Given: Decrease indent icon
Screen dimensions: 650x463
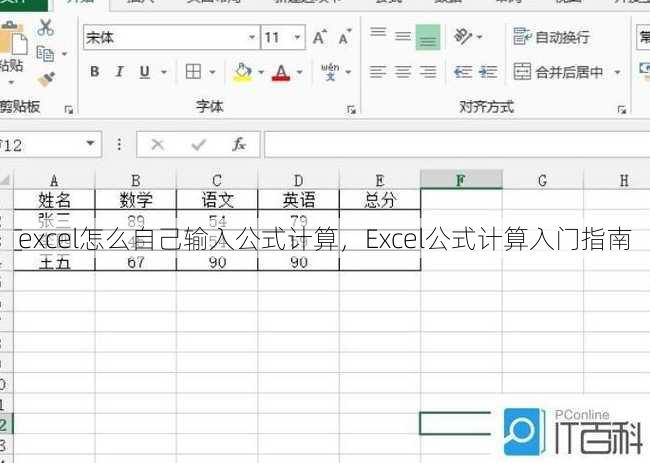Looking at the screenshot, I should point(463,72).
